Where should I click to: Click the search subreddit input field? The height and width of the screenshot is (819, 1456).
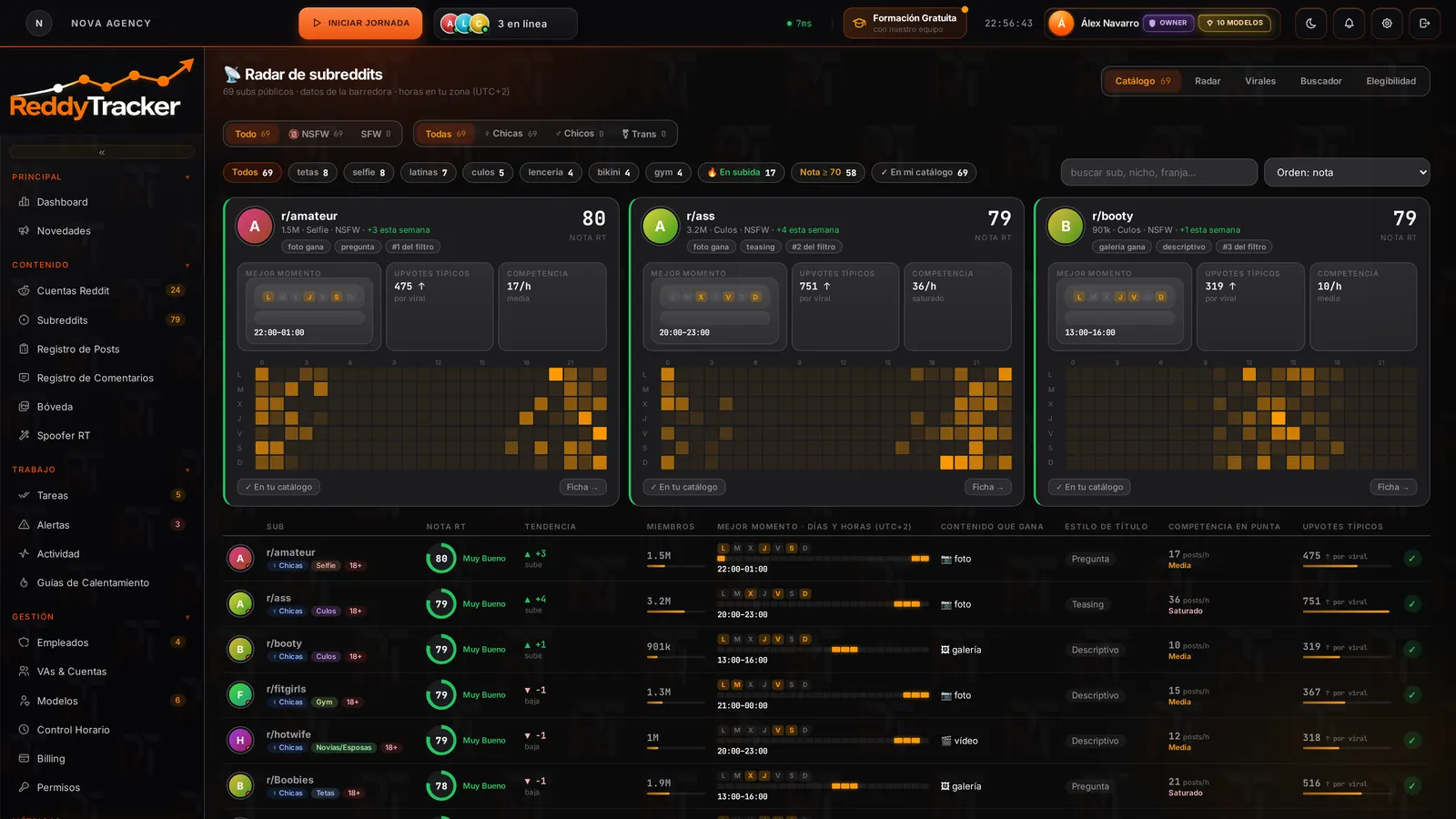[x=1158, y=172]
